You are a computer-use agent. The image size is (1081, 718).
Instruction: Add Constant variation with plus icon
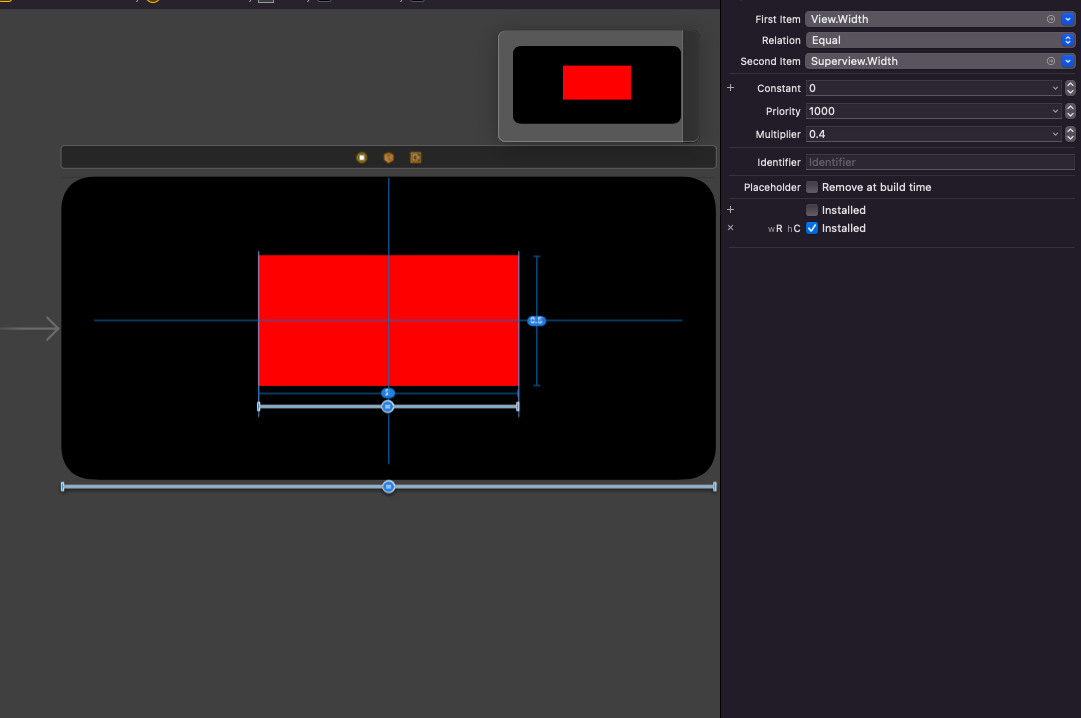pyautogui.click(x=731, y=88)
